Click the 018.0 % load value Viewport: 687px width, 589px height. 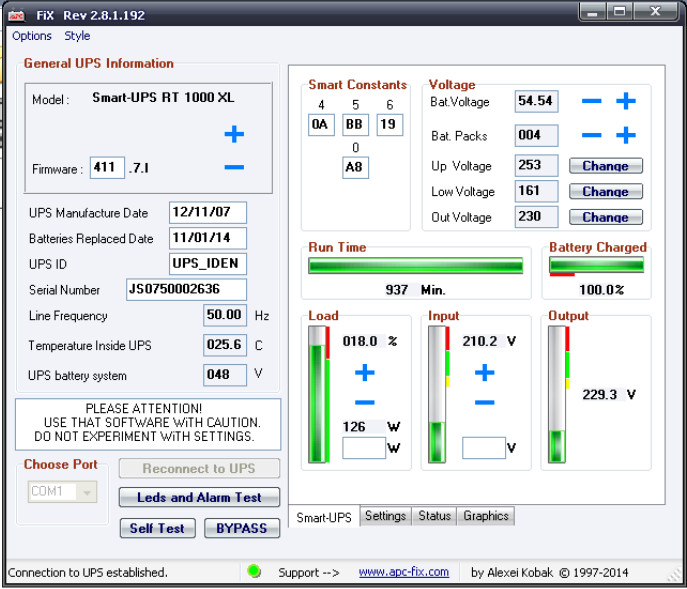point(369,341)
